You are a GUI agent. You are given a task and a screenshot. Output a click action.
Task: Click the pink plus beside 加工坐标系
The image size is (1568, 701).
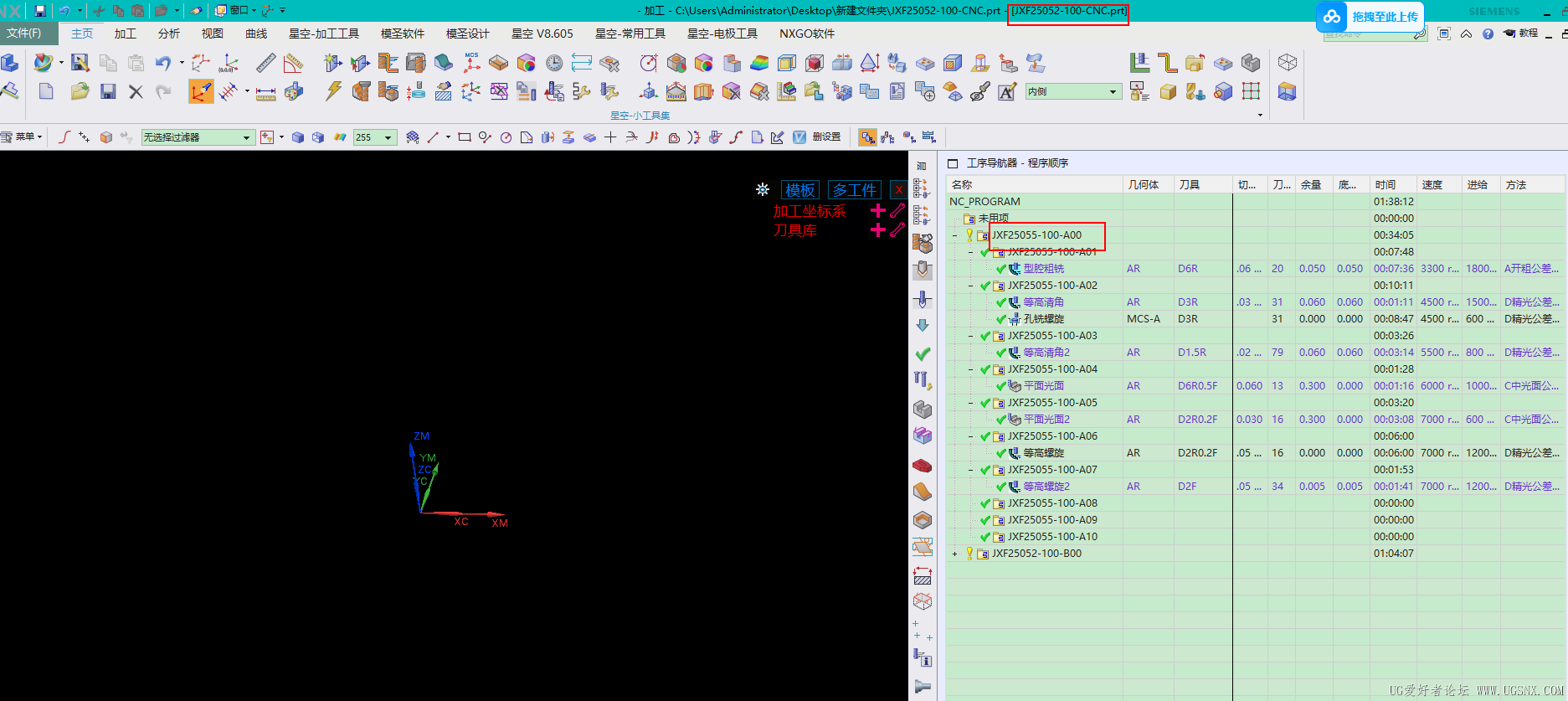click(x=877, y=211)
